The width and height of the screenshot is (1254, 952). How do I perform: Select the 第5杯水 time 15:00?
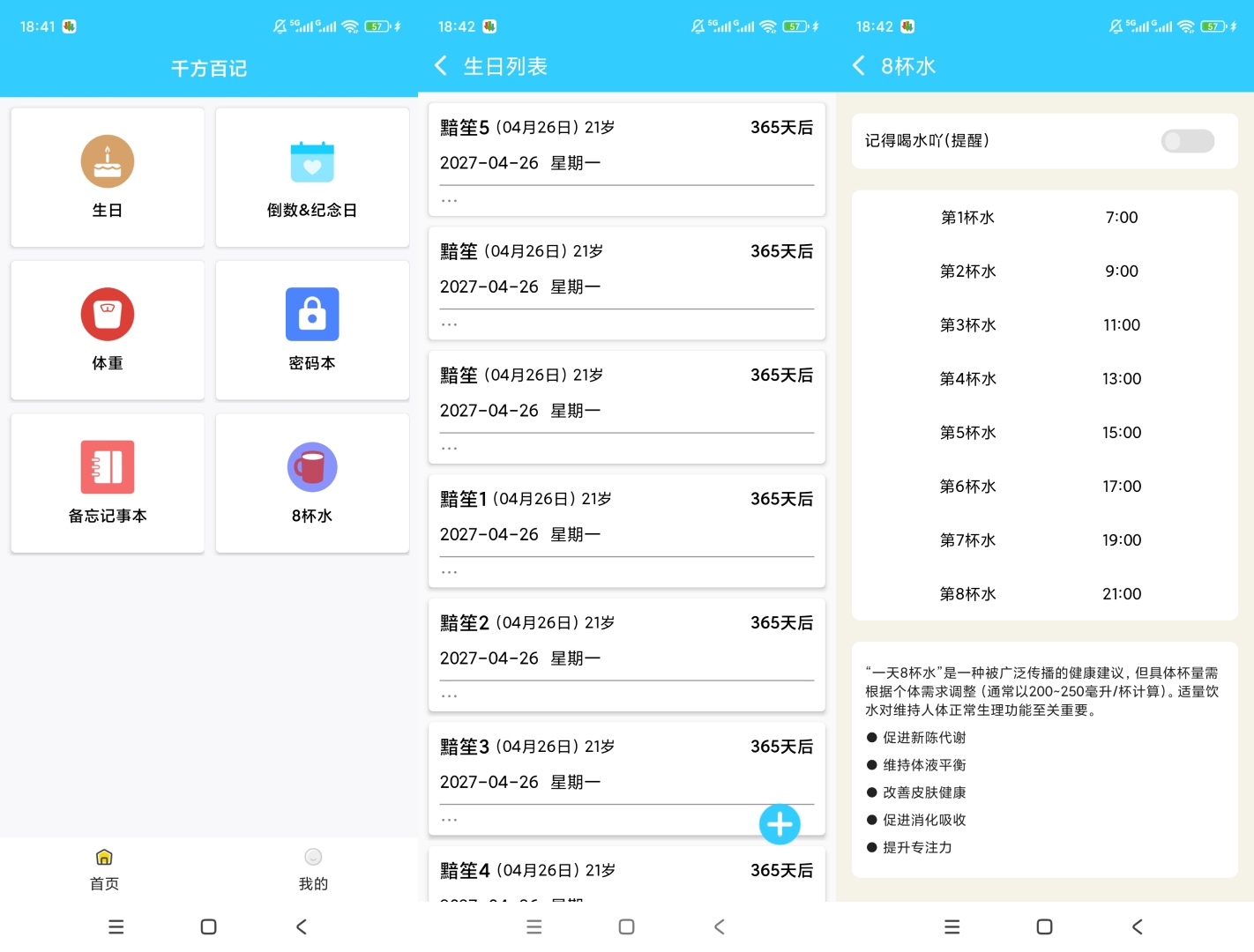pos(1122,433)
